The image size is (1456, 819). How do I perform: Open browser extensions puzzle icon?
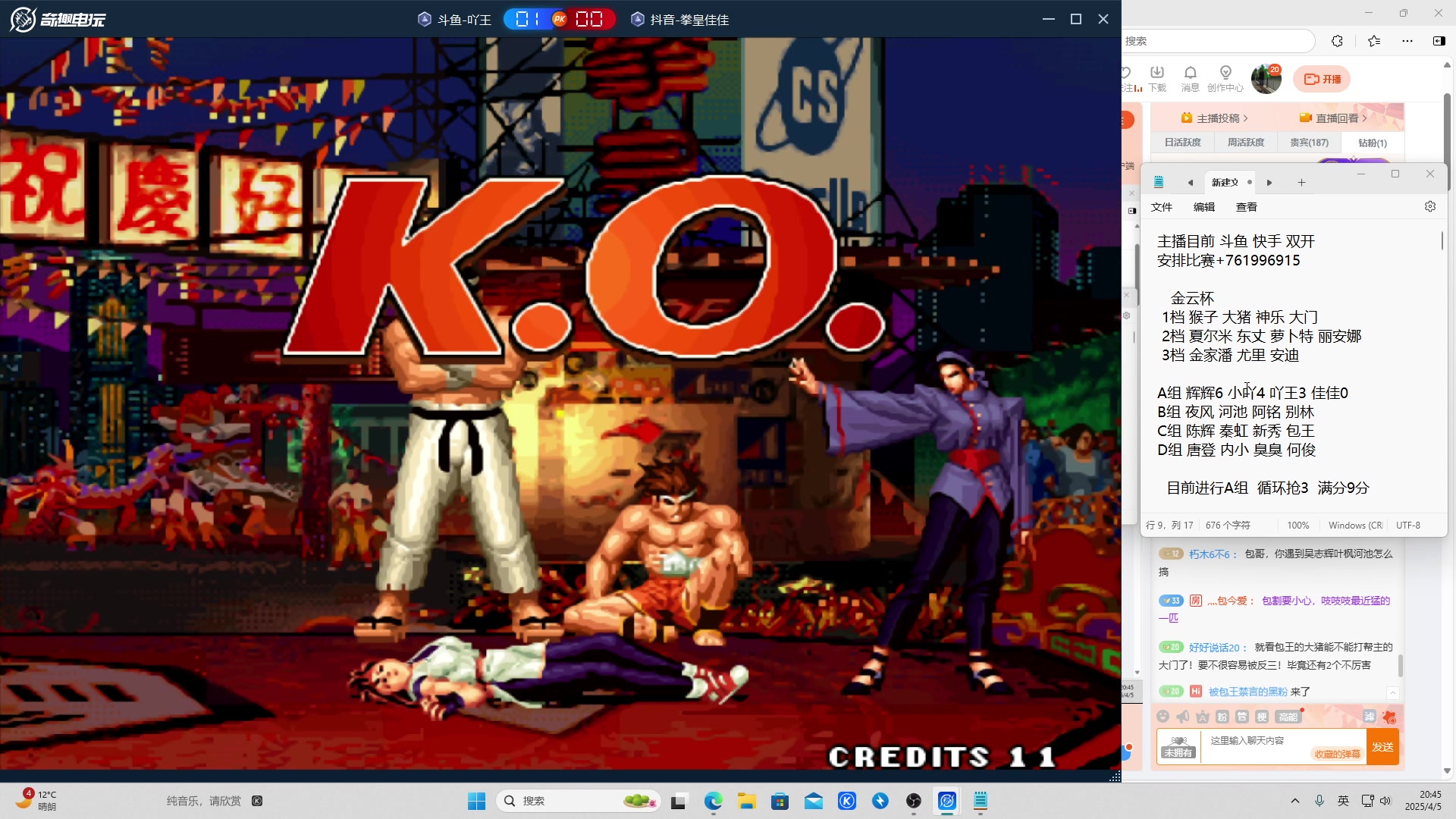(1337, 41)
